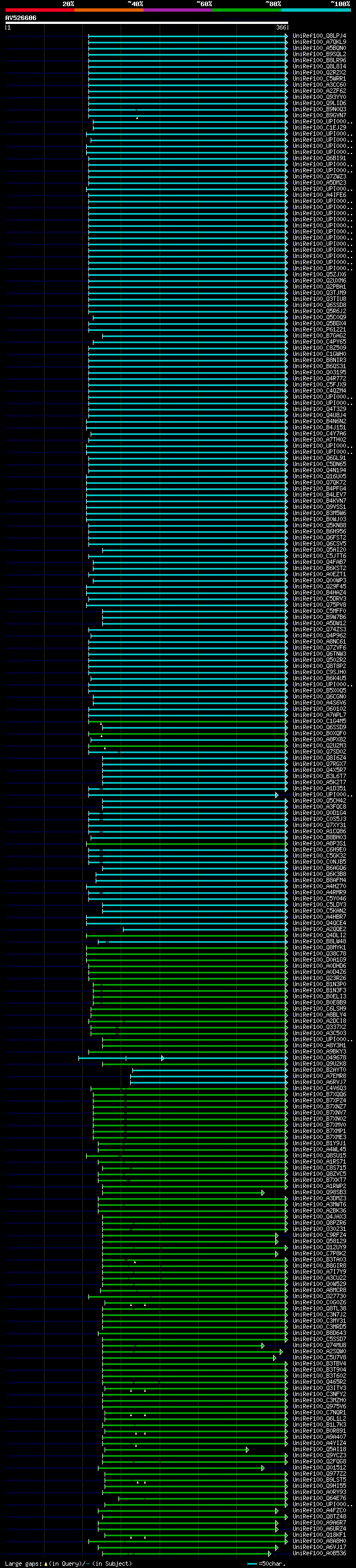Select hit label UniRef100_Q6SSD9
Image resolution: width=356 pixels, height=1568 pixels.
[x=319, y=728]
